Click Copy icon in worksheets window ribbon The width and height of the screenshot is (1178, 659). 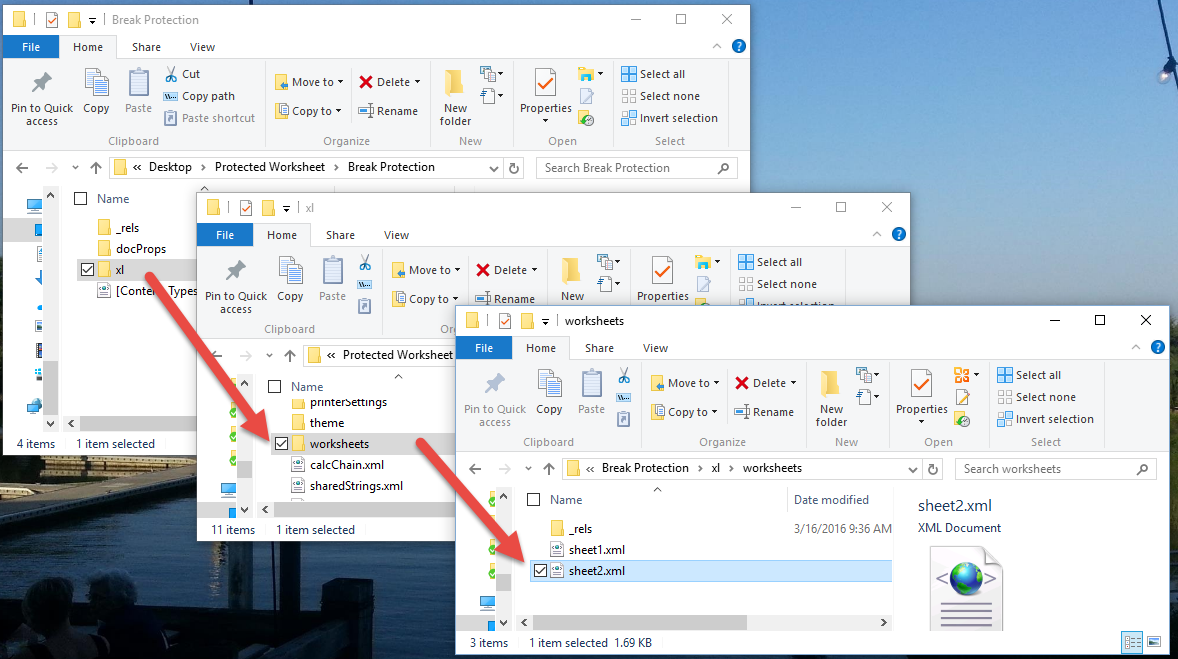point(549,392)
